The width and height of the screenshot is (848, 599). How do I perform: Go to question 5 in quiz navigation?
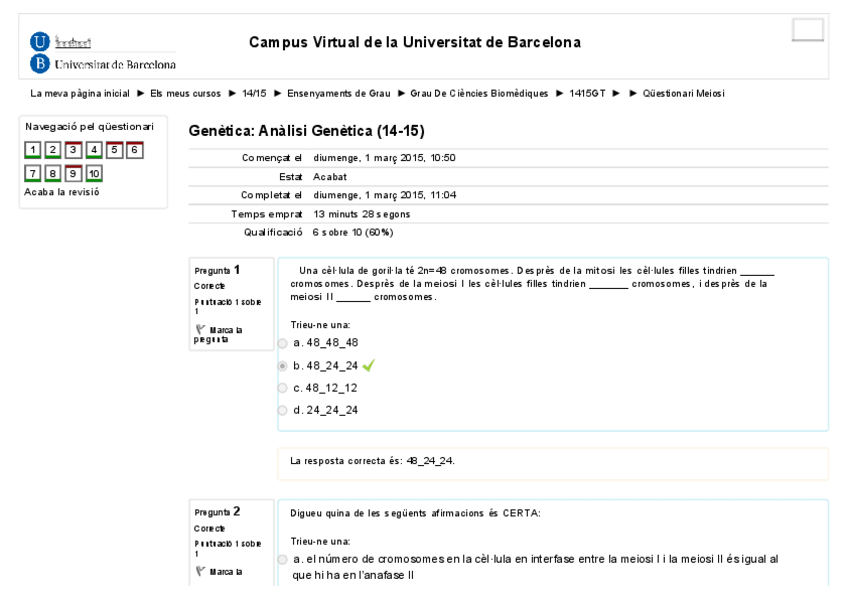[114, 150]
